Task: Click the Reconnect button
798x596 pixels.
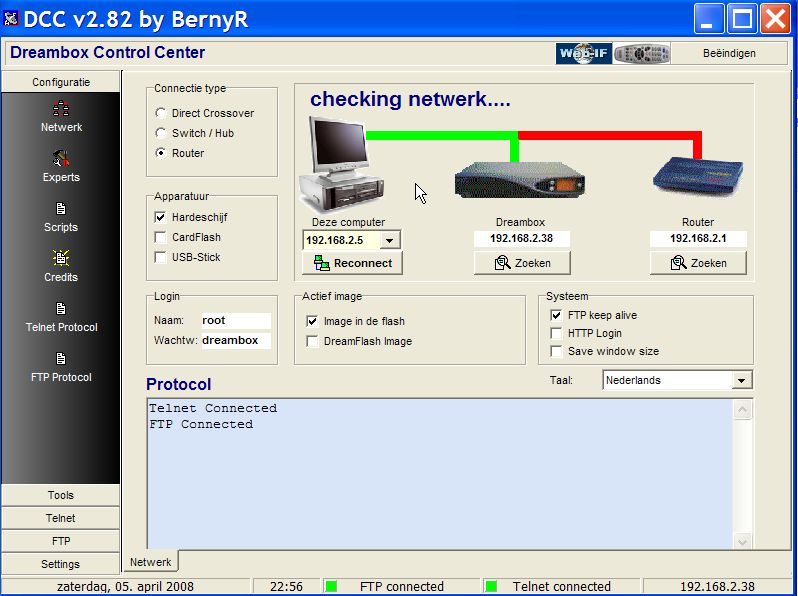Action: (x=352, y=263)
